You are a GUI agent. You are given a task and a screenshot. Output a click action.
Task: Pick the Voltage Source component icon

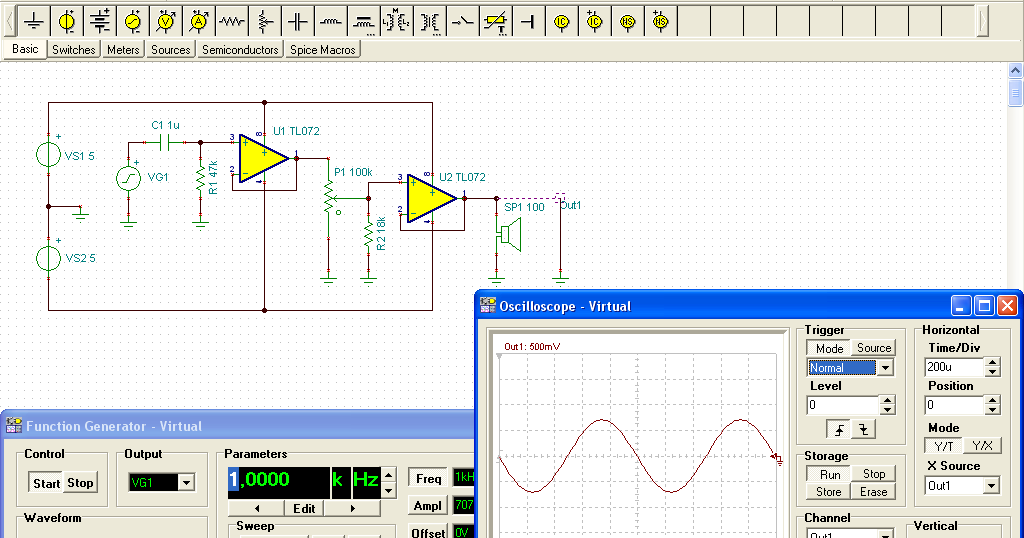pyautogui.click(x=67, y=21)
